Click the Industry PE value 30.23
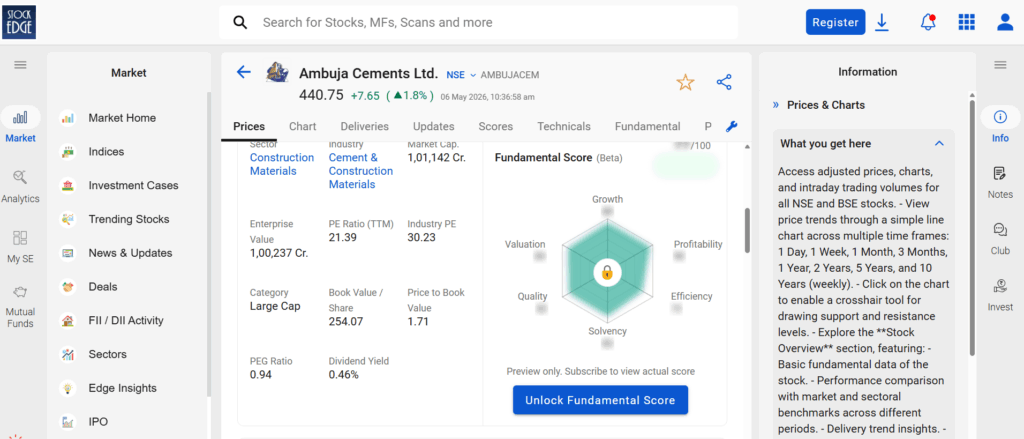 click(421, 237)
